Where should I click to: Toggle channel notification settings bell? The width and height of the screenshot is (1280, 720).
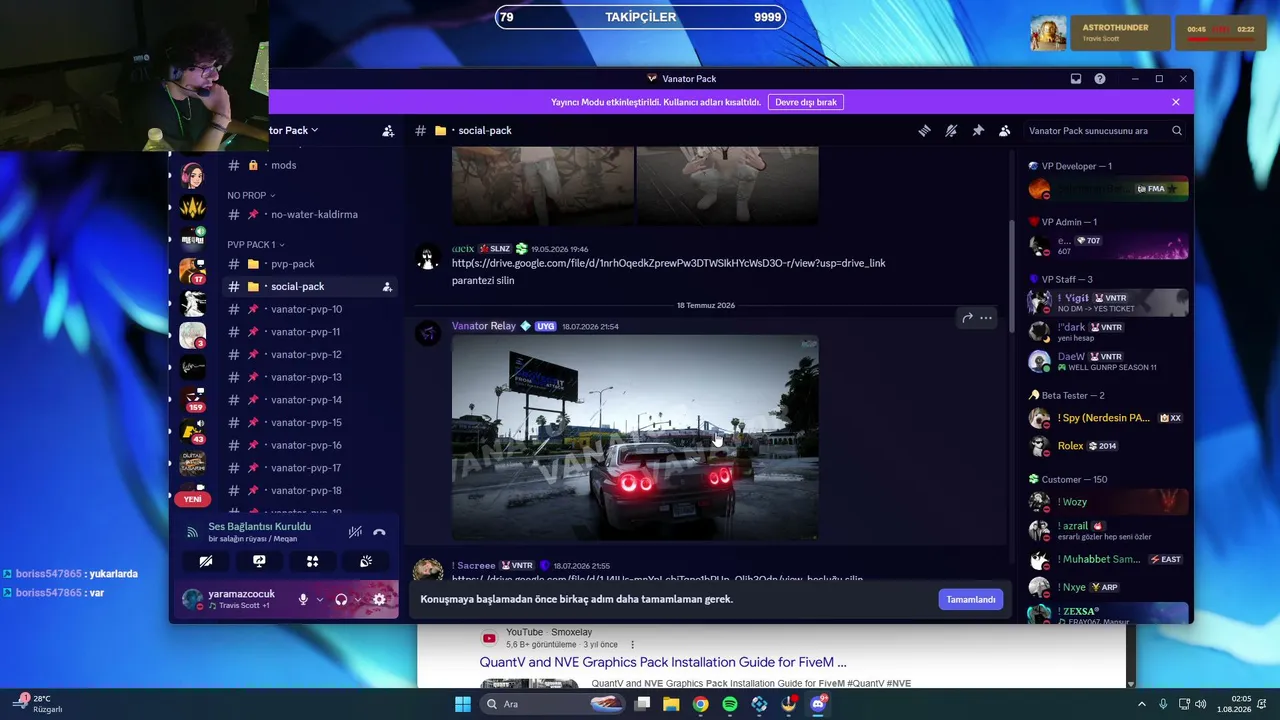pyautogui.click(x=951, y=131)
